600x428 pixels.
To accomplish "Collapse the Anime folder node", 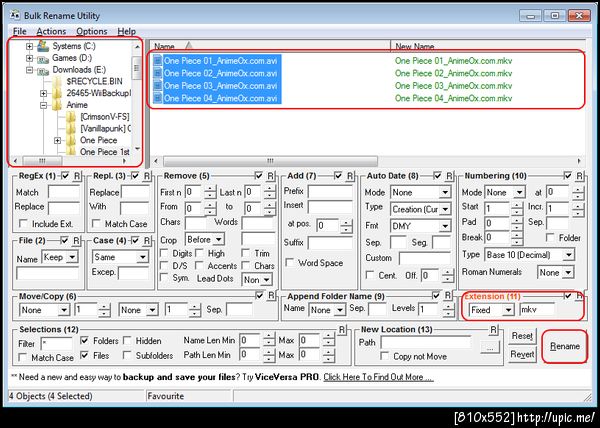I will (44, 105).
